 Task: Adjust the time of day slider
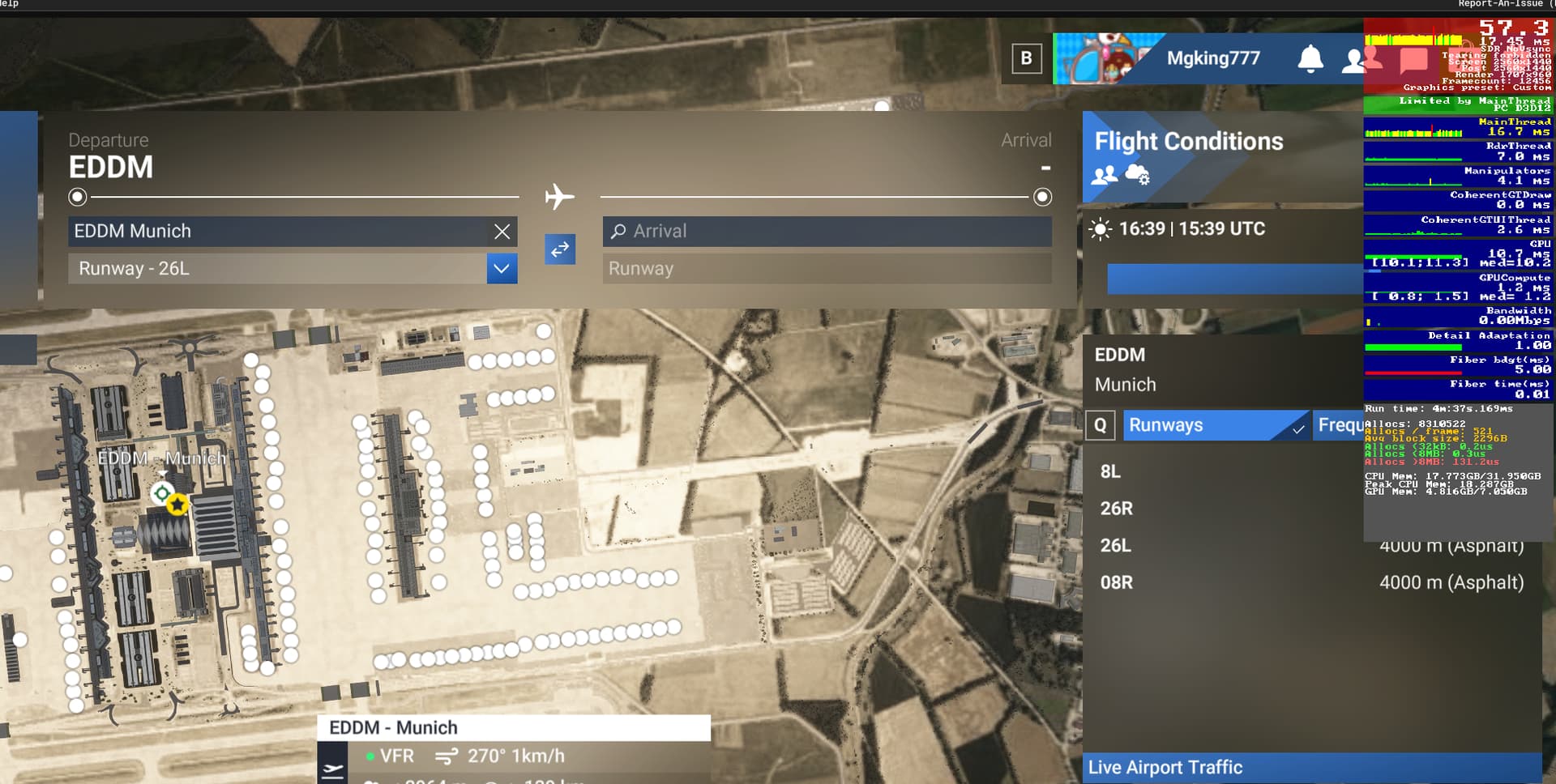click(x=1235, y=279)
